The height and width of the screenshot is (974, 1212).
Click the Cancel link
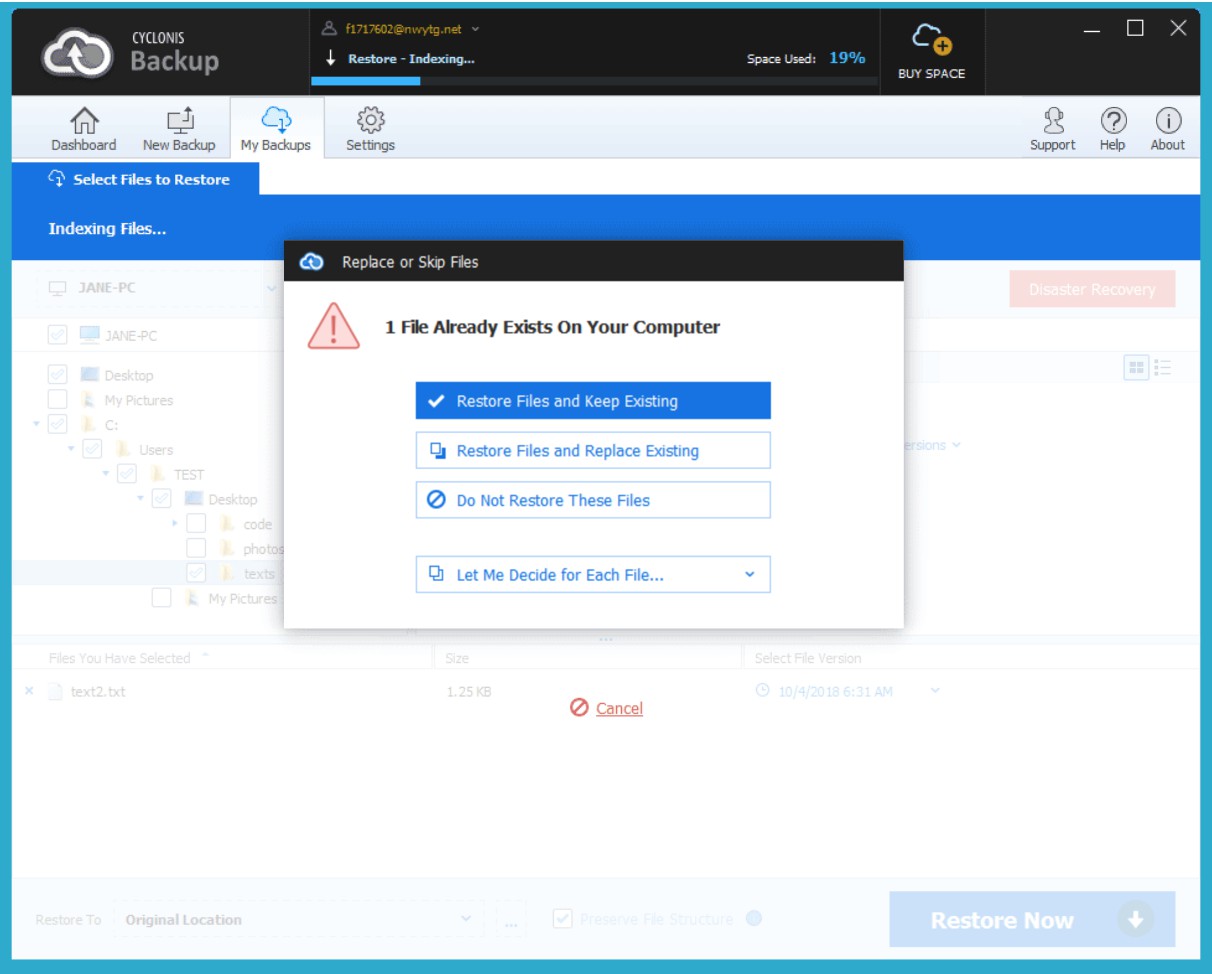tap(618, 708)
